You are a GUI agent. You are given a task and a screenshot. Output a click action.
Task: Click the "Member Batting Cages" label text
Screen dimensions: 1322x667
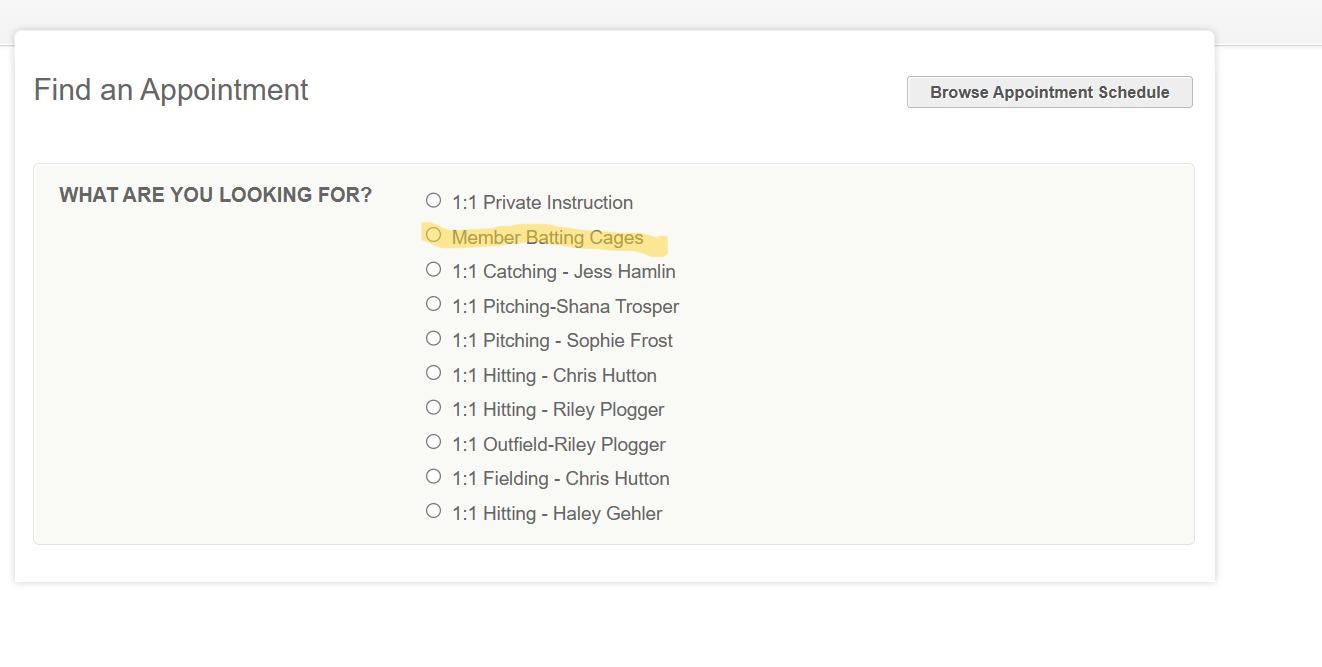coord(547,238)
